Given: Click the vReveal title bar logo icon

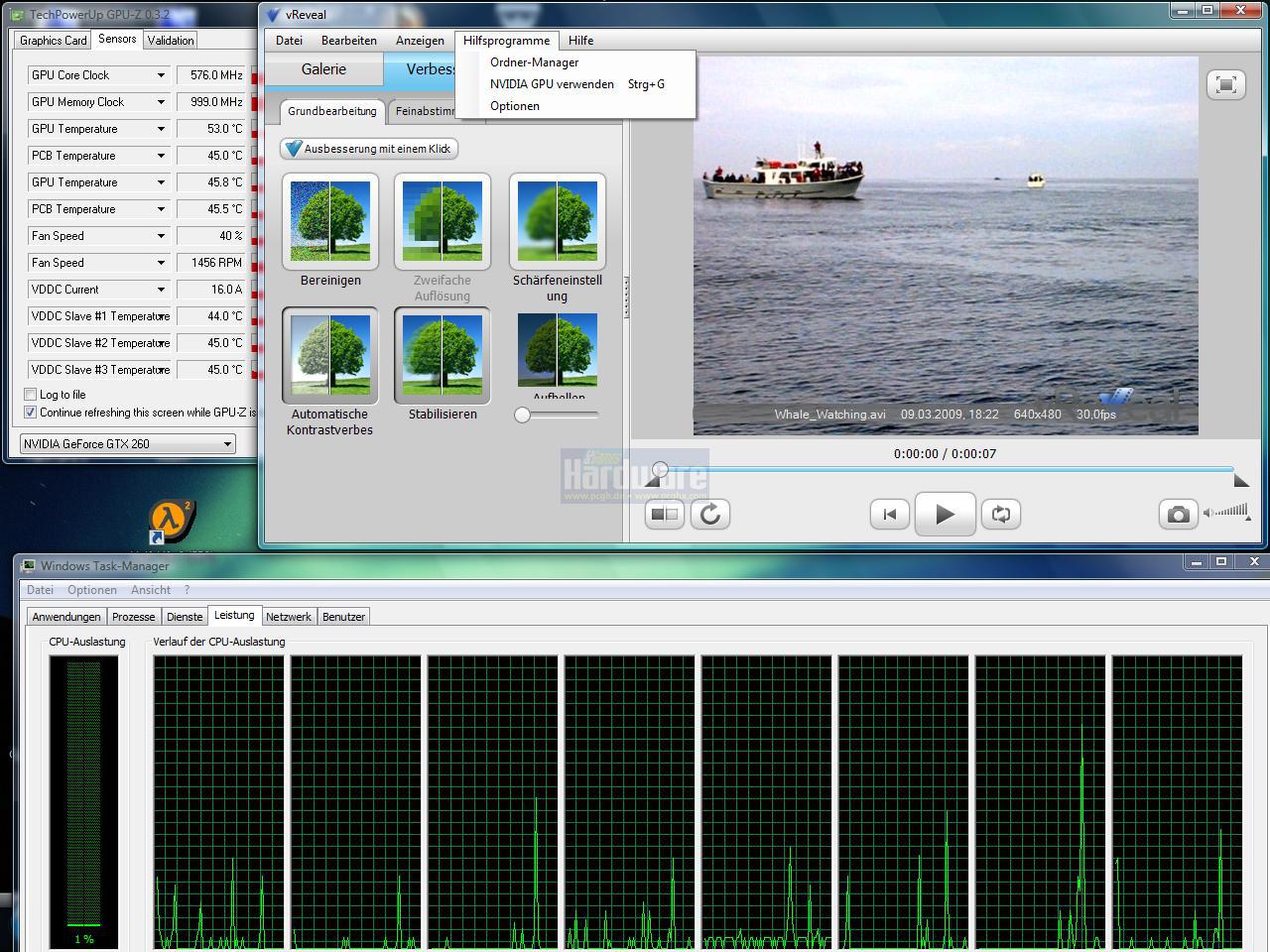Looking at the screenshot, I should [x=273, y=14].
